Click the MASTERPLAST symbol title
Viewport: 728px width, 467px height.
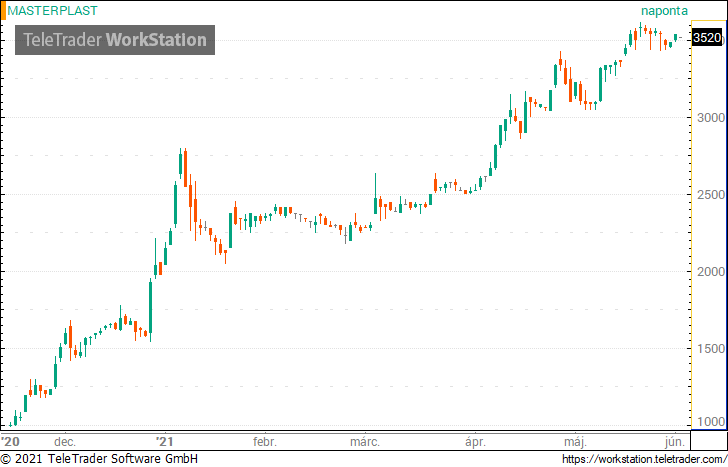pos(52,11)
